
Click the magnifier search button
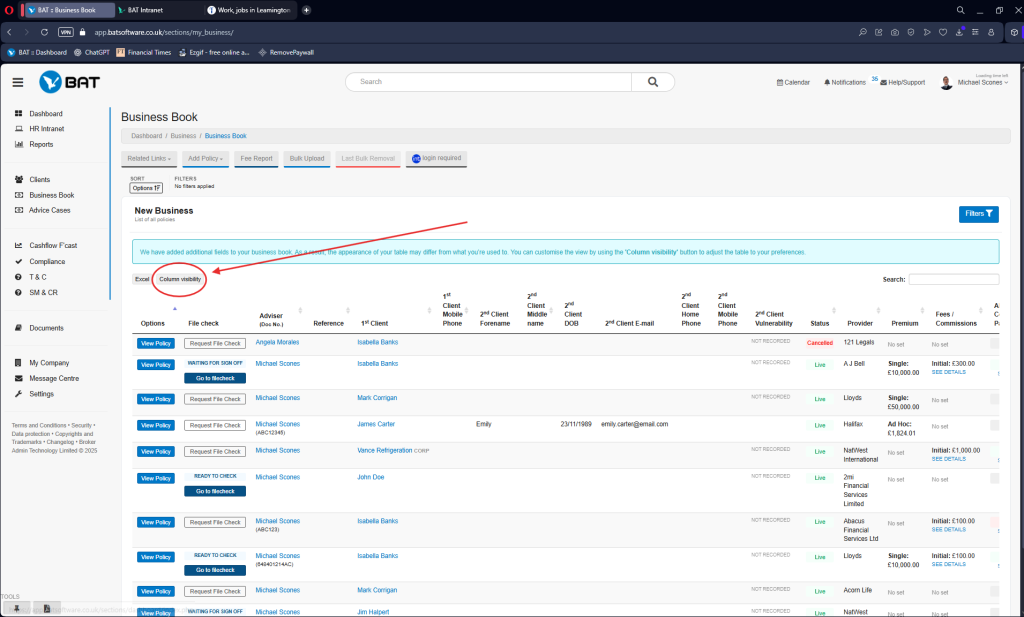click(x=653, y=82)
